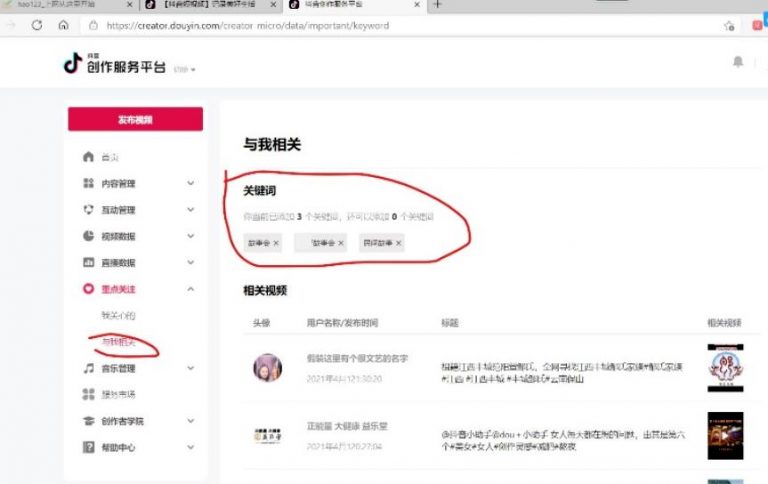Click the home icon in the sidebar
768x484 pixels.
[88, 158]
